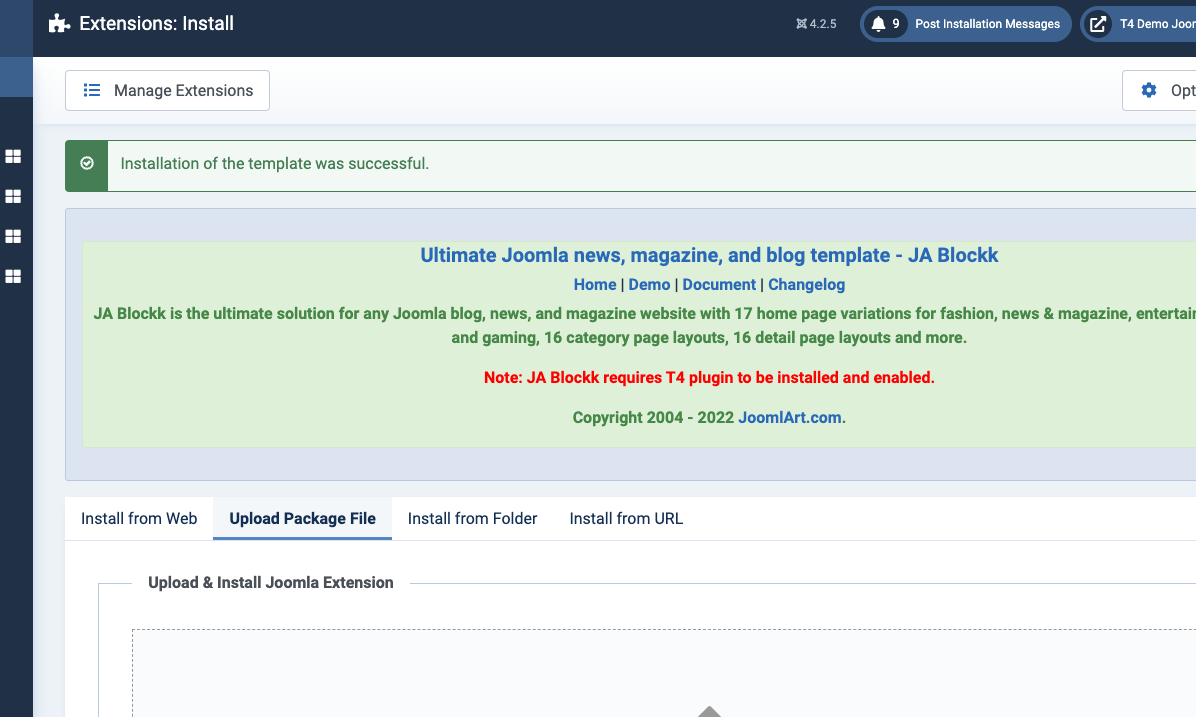Click the green success checkmark icon
The image size is (1196, 717).
point(87,163)
